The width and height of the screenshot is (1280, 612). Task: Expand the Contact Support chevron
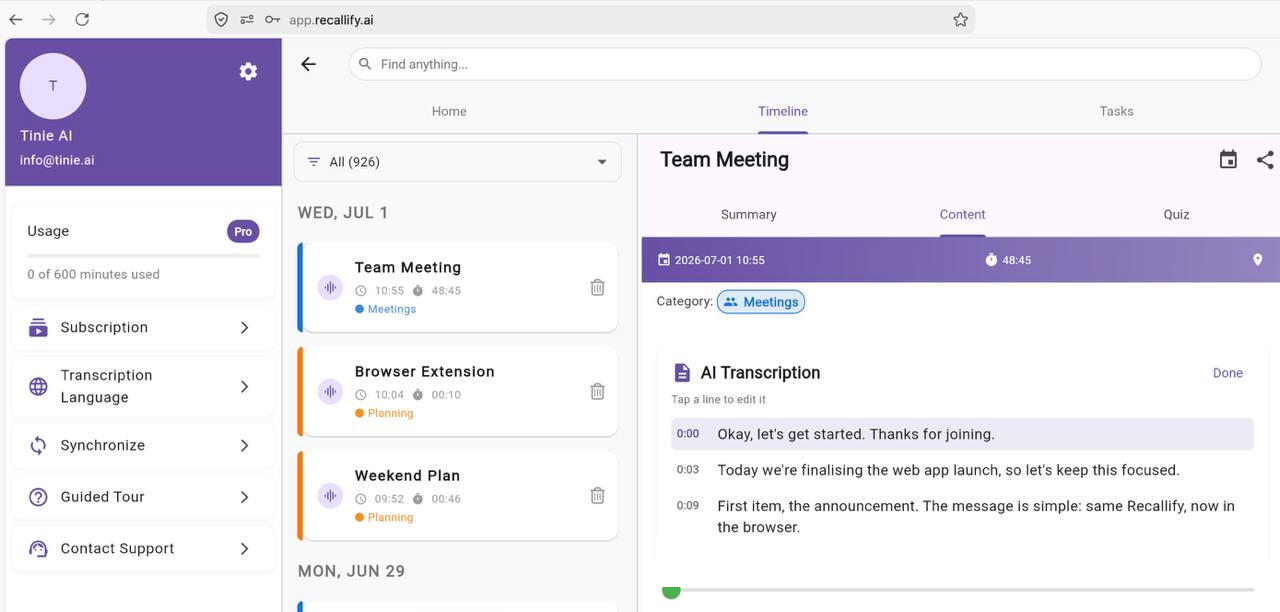(x=244, y=549)
